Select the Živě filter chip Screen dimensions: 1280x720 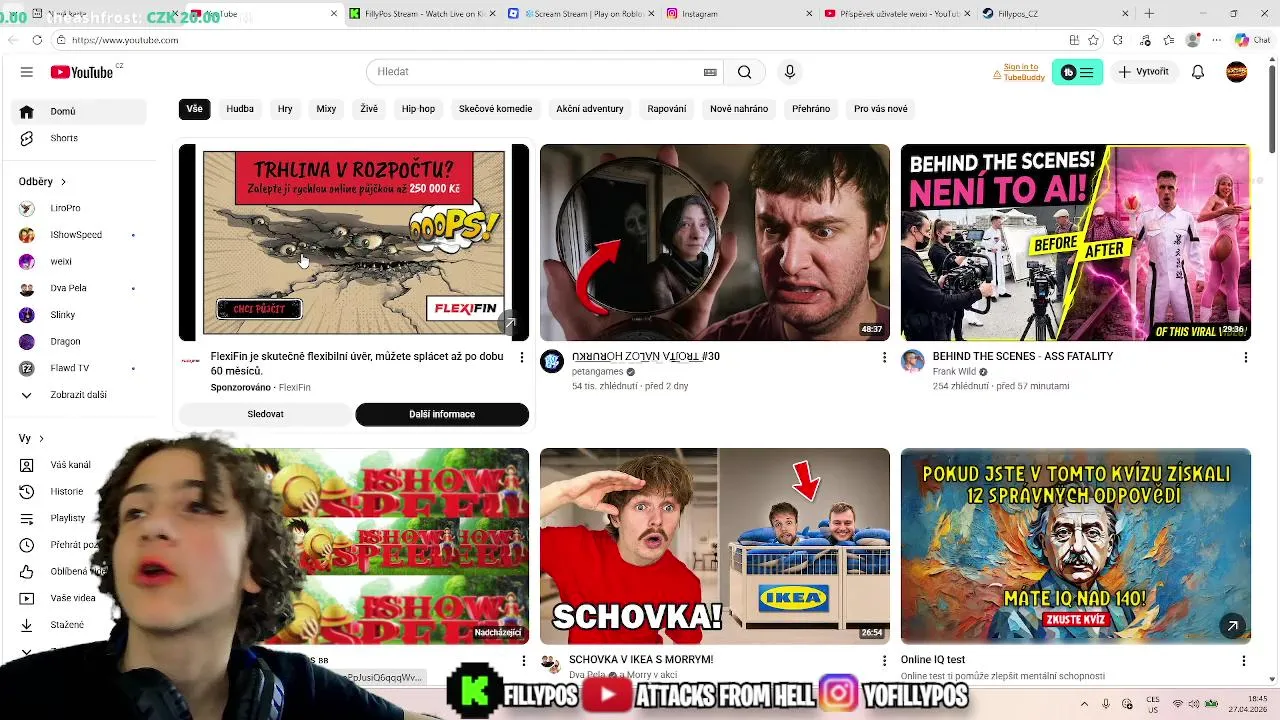click(x=369, y=109)
